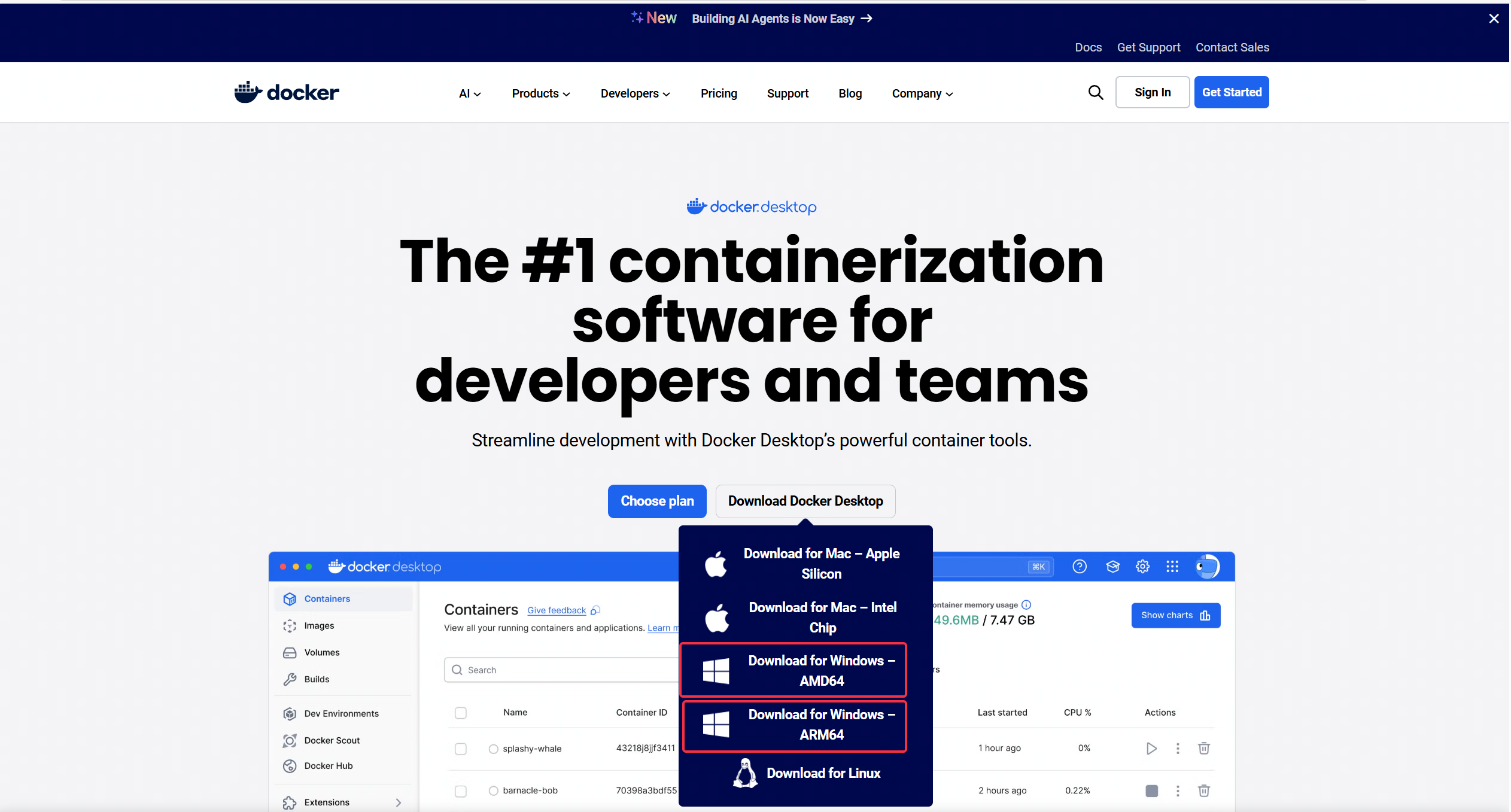Image resolution: width=1511 pixels, height=812 pixels.
Task: Click the user avatar in Docker Desktop titlebar
Action: click(x=1207, y=566)
